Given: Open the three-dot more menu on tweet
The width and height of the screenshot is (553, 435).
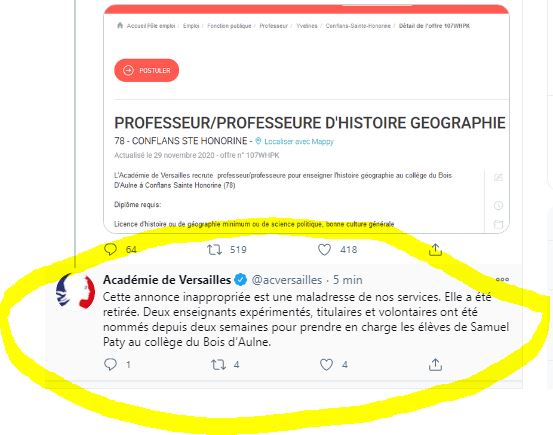Looking at the screenshot, I should click(x=502, y=279).
